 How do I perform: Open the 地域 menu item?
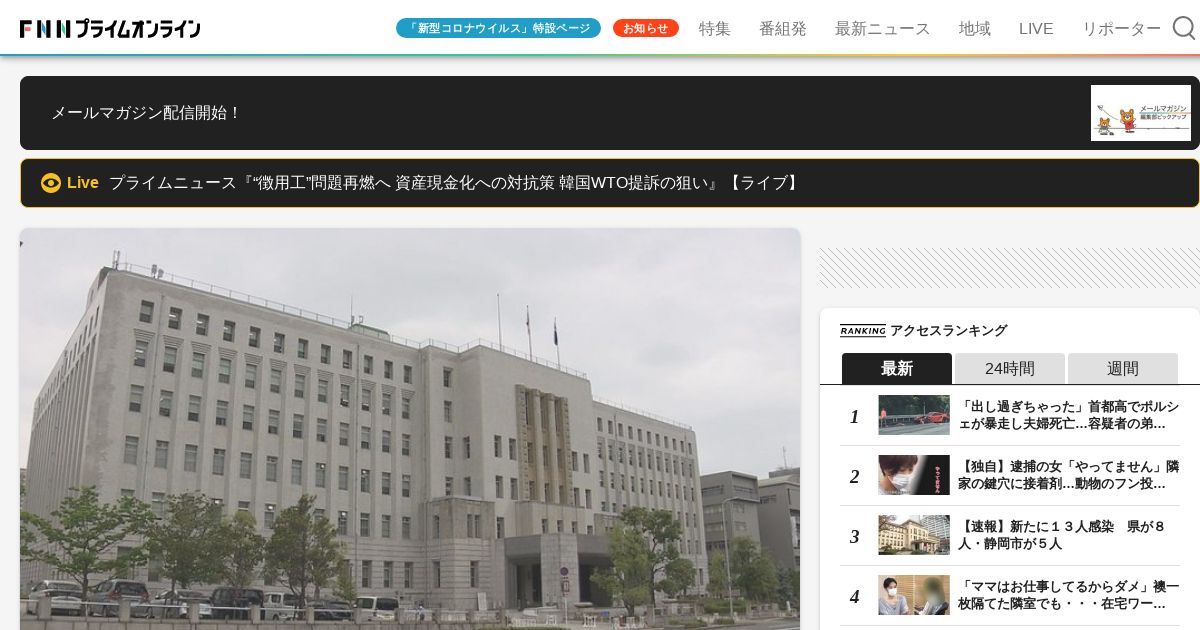(975, 28)
